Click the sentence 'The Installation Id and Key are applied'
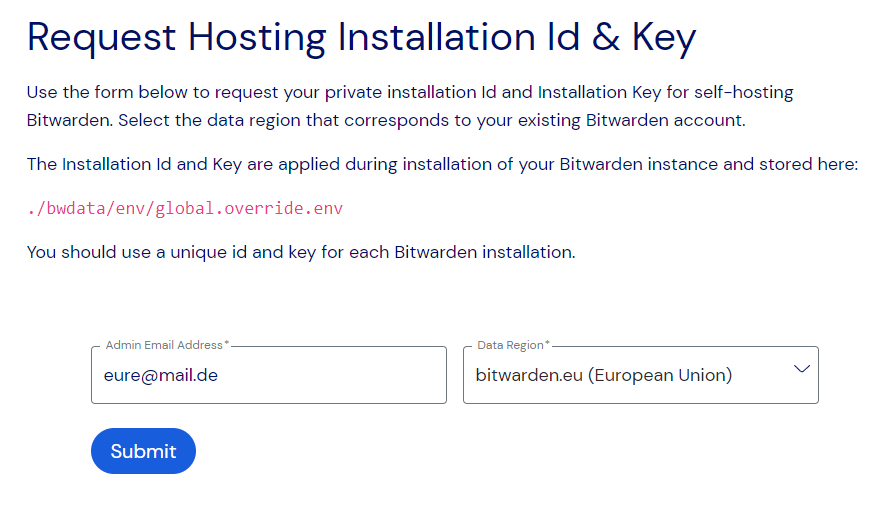This screenshot has height=525, width=895. point(442,164)
